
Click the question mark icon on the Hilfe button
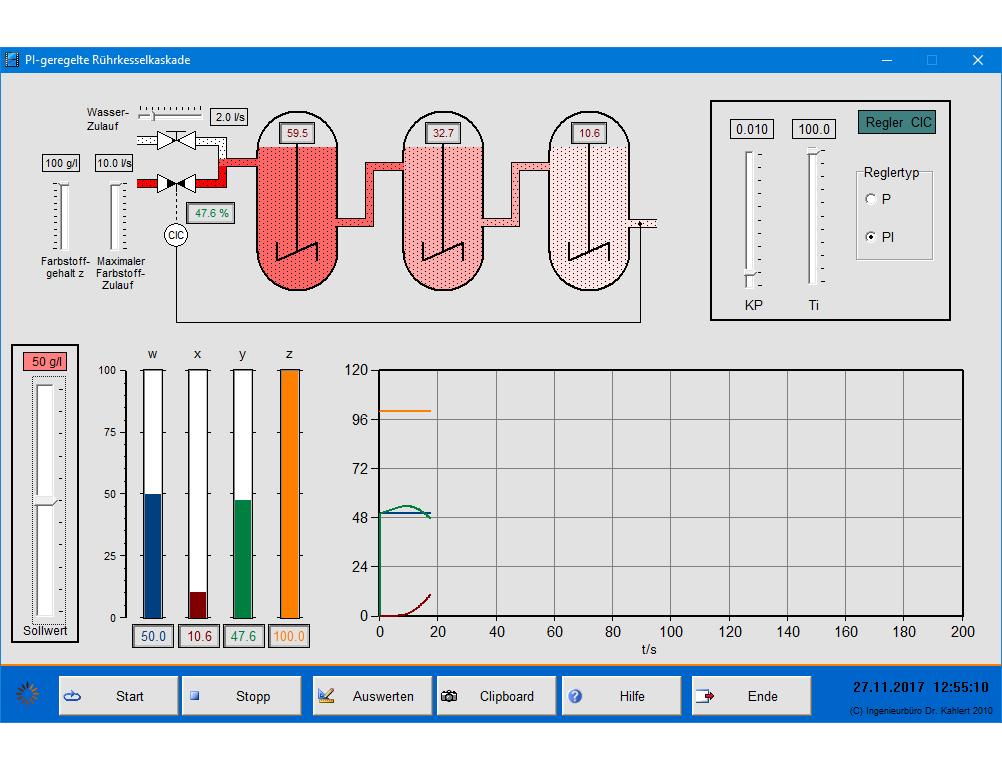click(575, 696)
